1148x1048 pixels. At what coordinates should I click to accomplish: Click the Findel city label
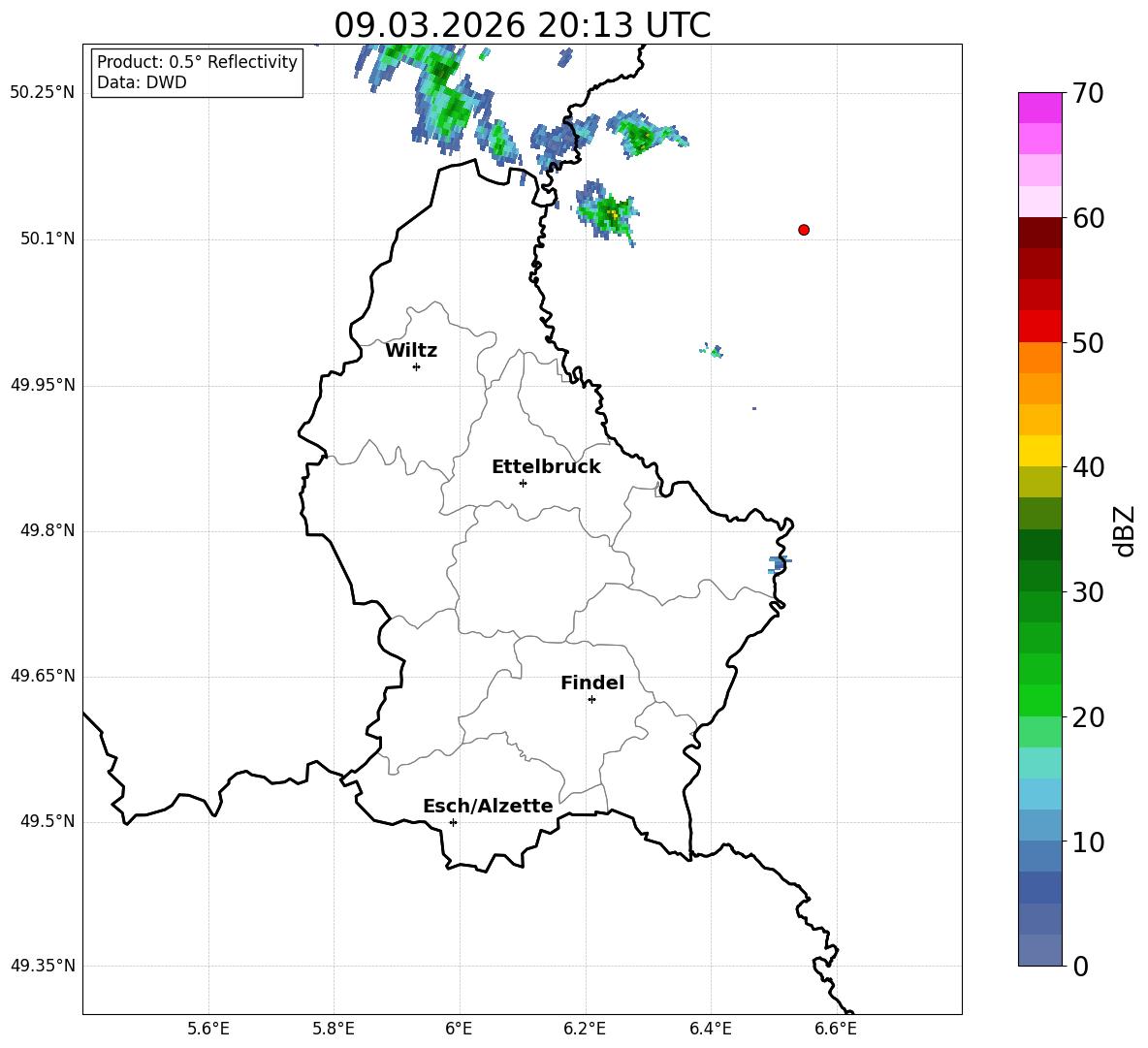(592, 683)
